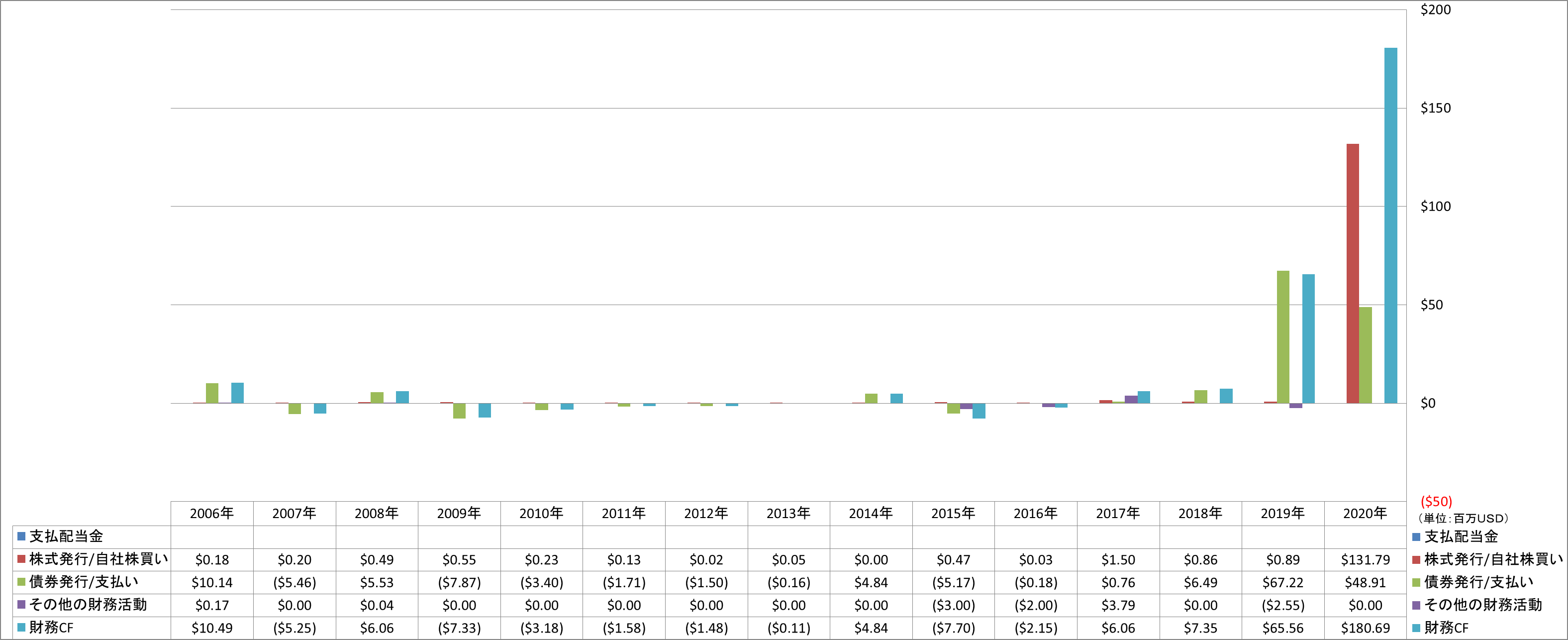1568x640 pixels.
Task: Select the tall teal 2020 財務CF bar
Action: (1390, 225)
